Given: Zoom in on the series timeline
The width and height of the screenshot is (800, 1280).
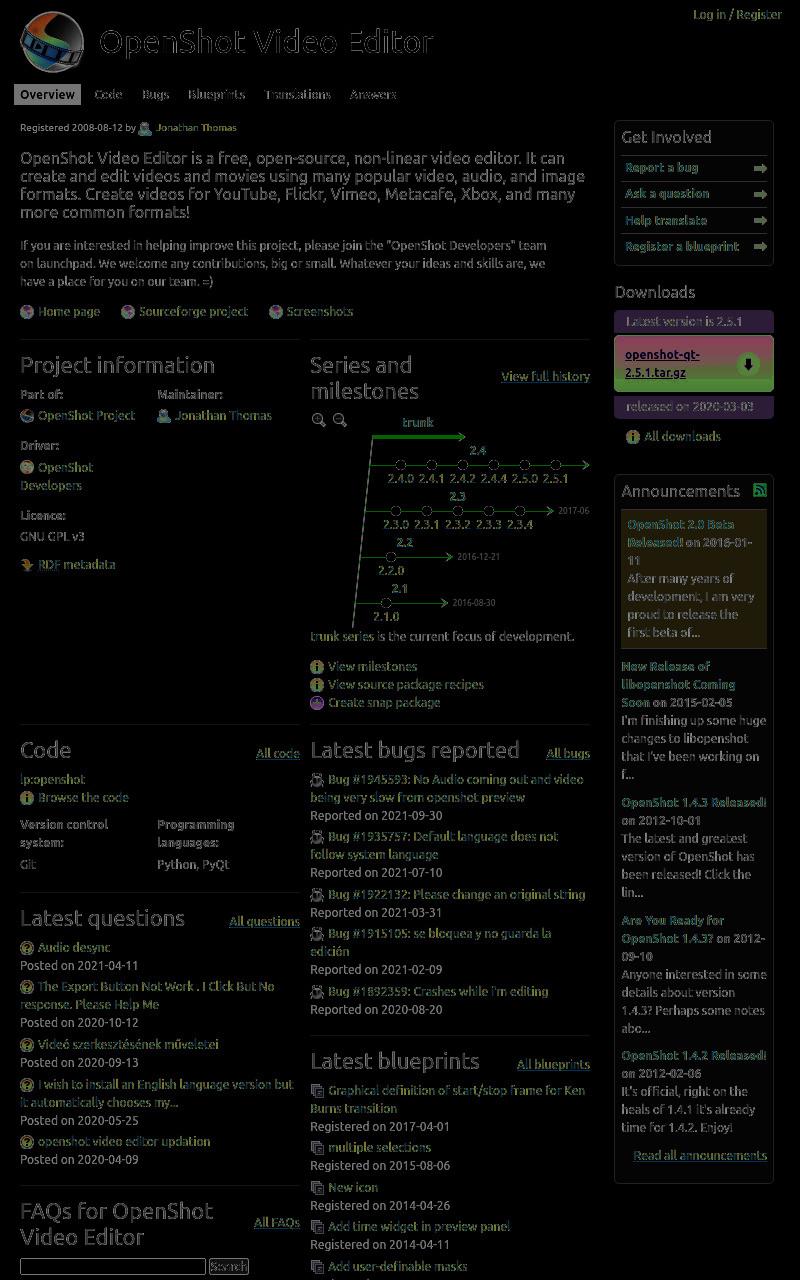Looking at the screenshot, I should [x=318, y=421].
